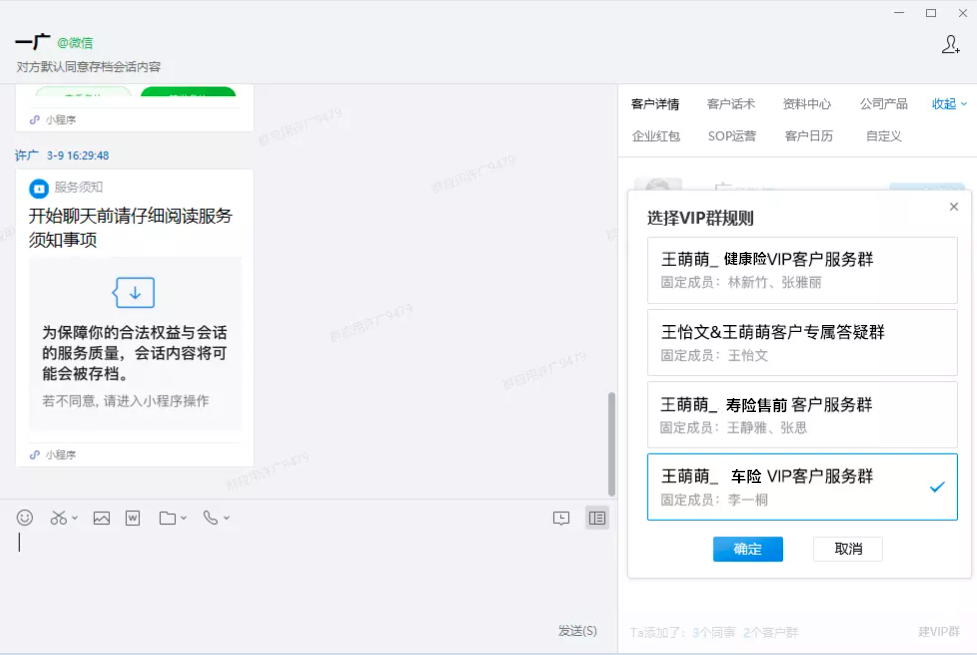Screen dimensions: 977x655
Task: Click the image send icon
Action: click(101, 518)
